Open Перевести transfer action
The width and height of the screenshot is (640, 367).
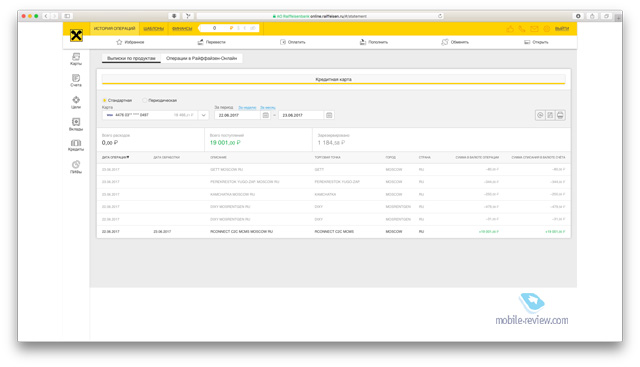pyautogui.click(x=211, y=42)
